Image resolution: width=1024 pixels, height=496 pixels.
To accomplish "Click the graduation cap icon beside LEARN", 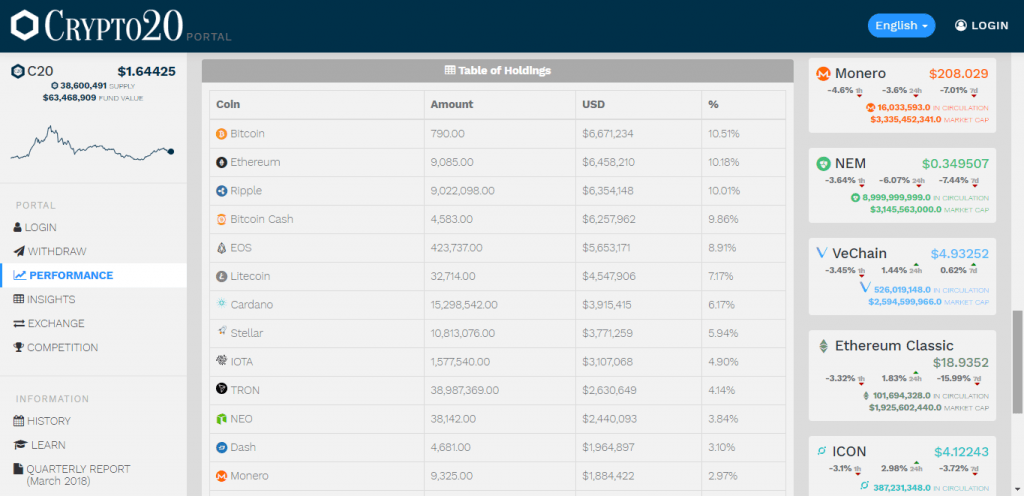I will [20, 445].
